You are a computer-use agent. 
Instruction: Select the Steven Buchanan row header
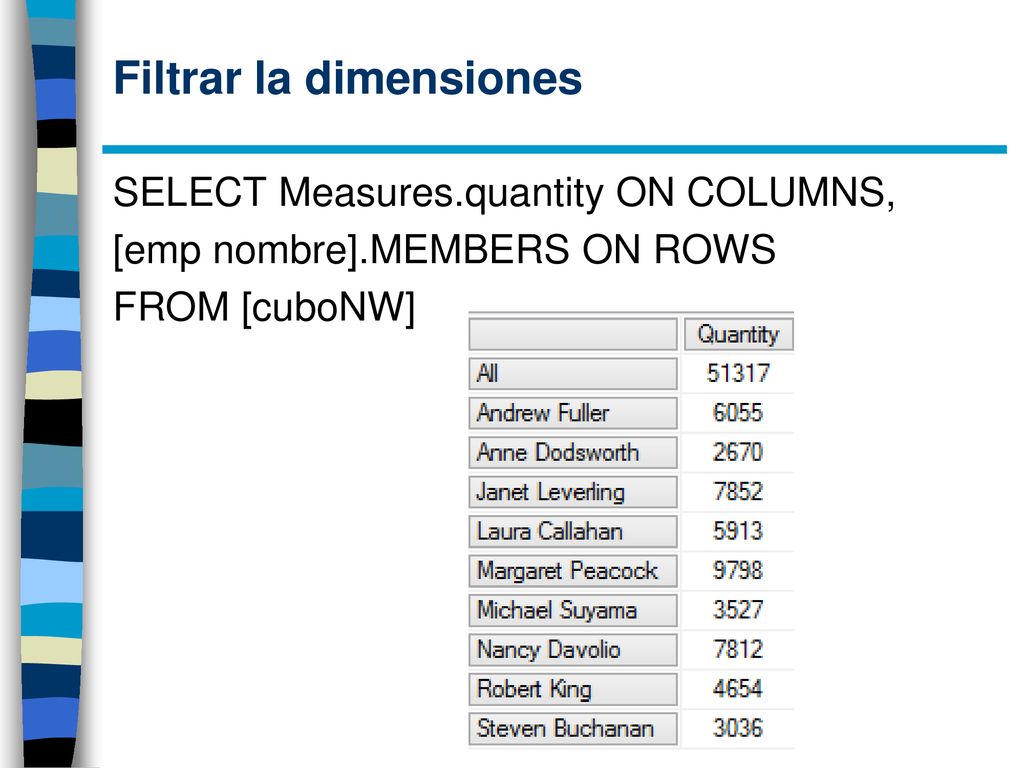[573, 729]
